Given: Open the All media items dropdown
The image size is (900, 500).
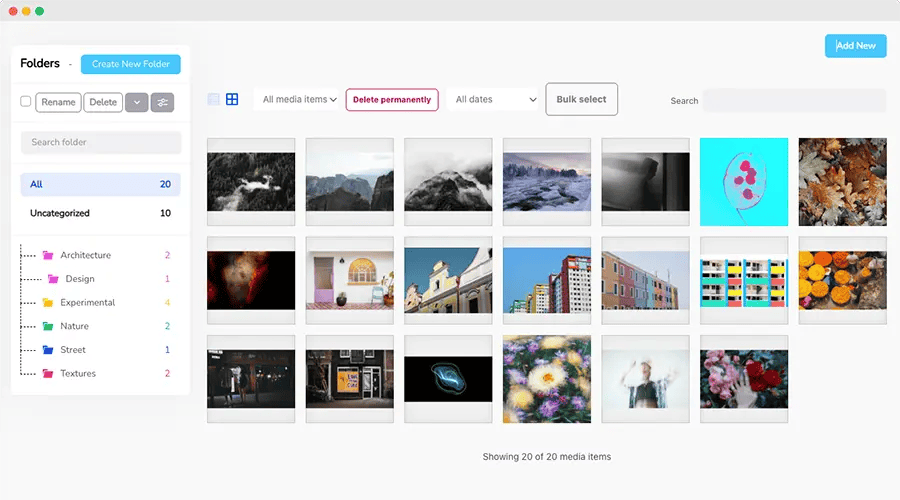Looking at the screenshot, I should click(299, 99).
